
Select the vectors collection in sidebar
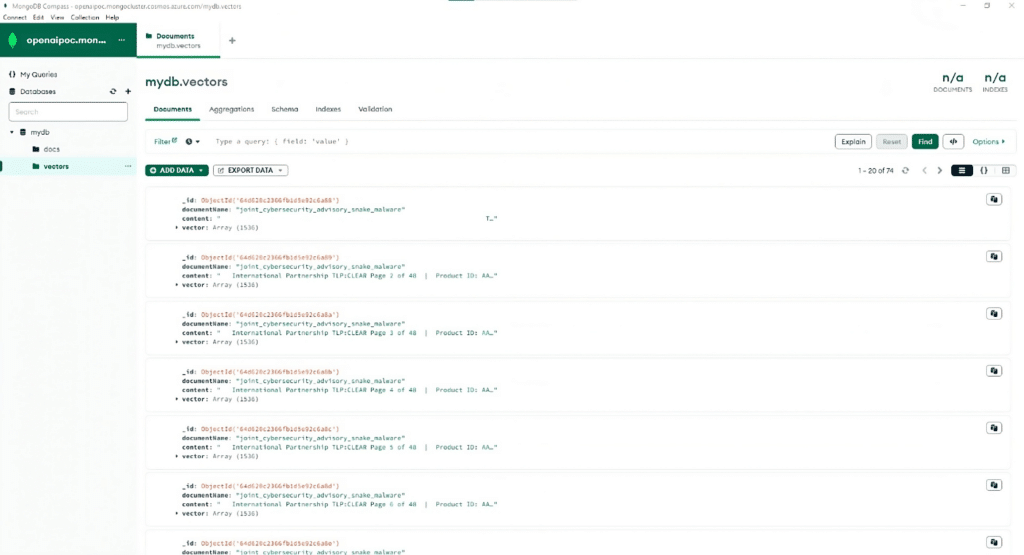56,166
